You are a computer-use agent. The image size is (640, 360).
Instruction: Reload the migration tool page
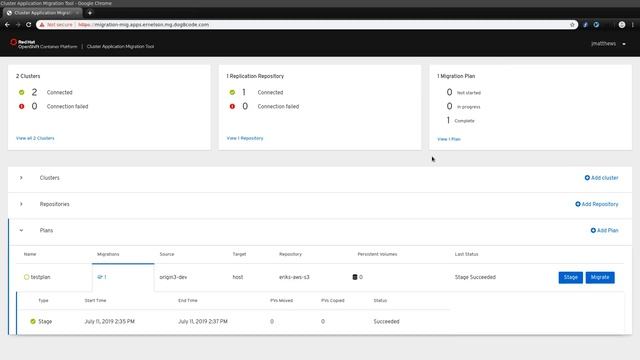pos(29,25)
